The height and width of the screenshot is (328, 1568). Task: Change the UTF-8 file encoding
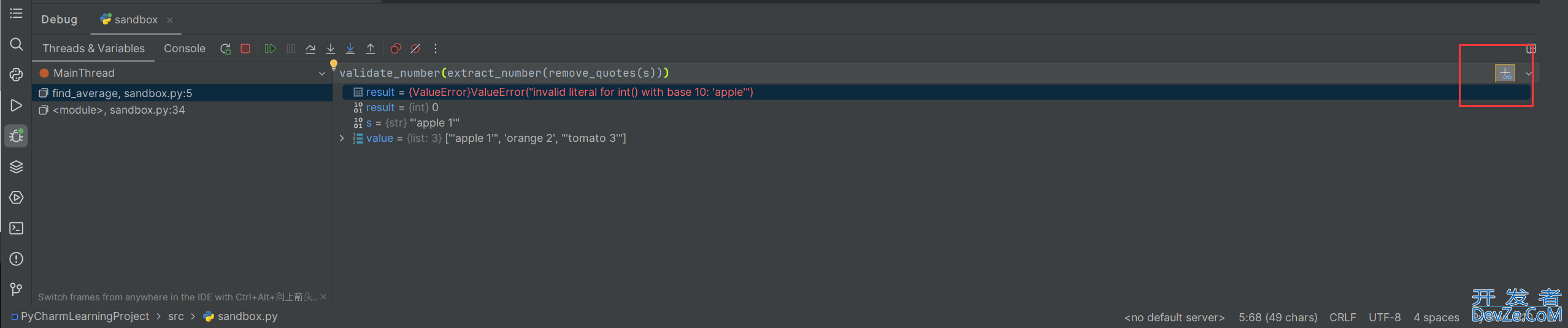point(1385,318)
